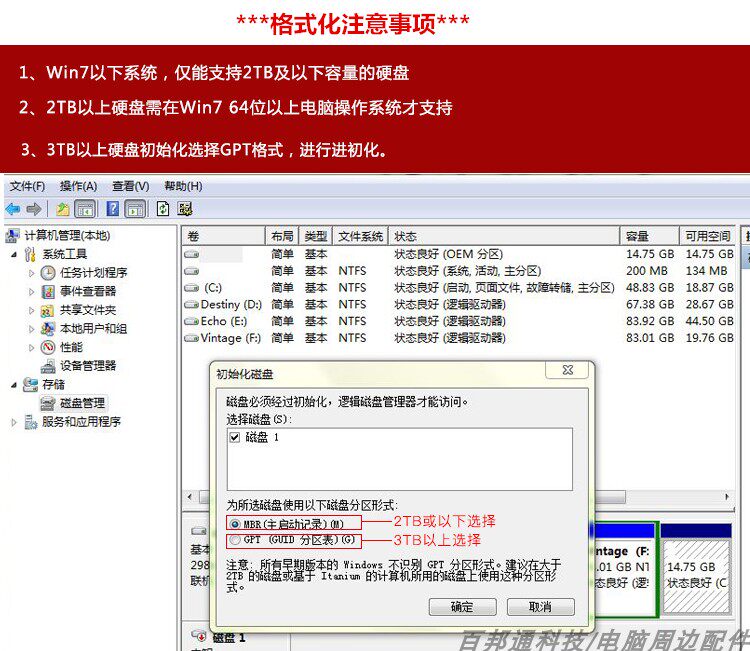
Task: Select GPT (GUID 分区表) radio option
Action: point(235,540)
